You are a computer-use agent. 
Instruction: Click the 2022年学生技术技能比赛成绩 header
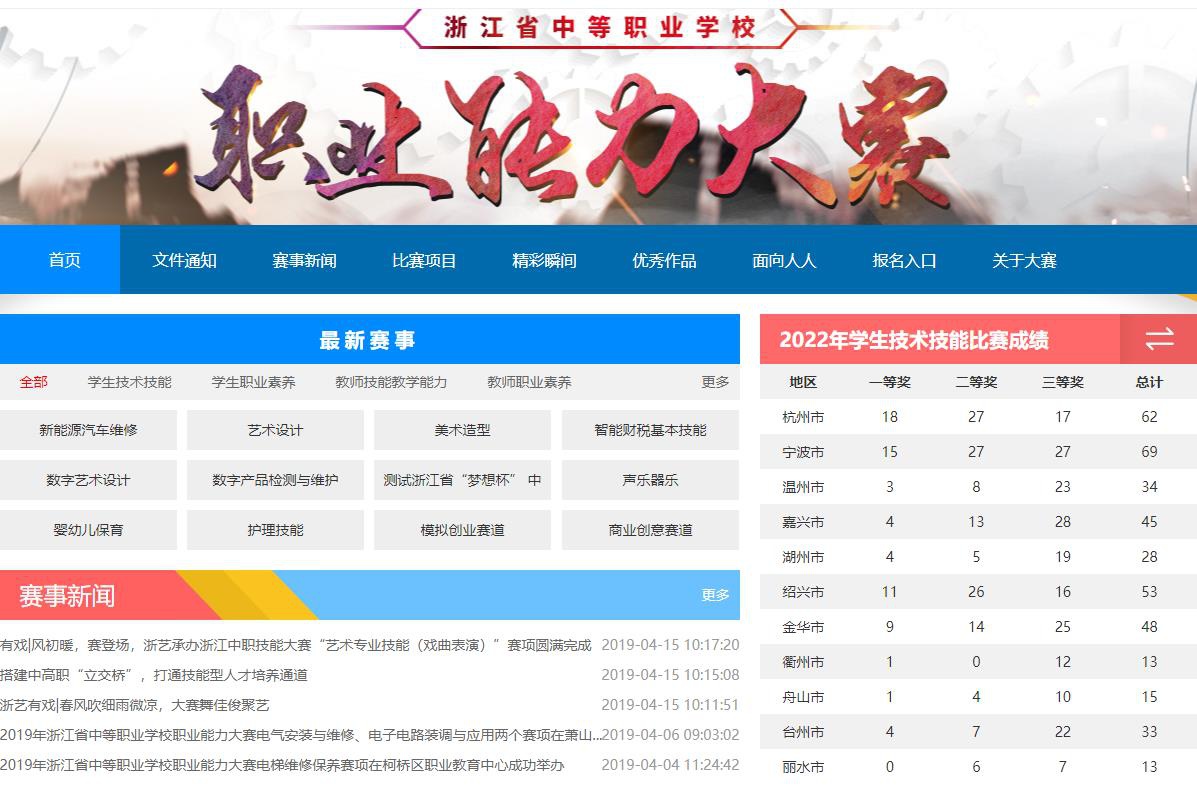[914, 340]
